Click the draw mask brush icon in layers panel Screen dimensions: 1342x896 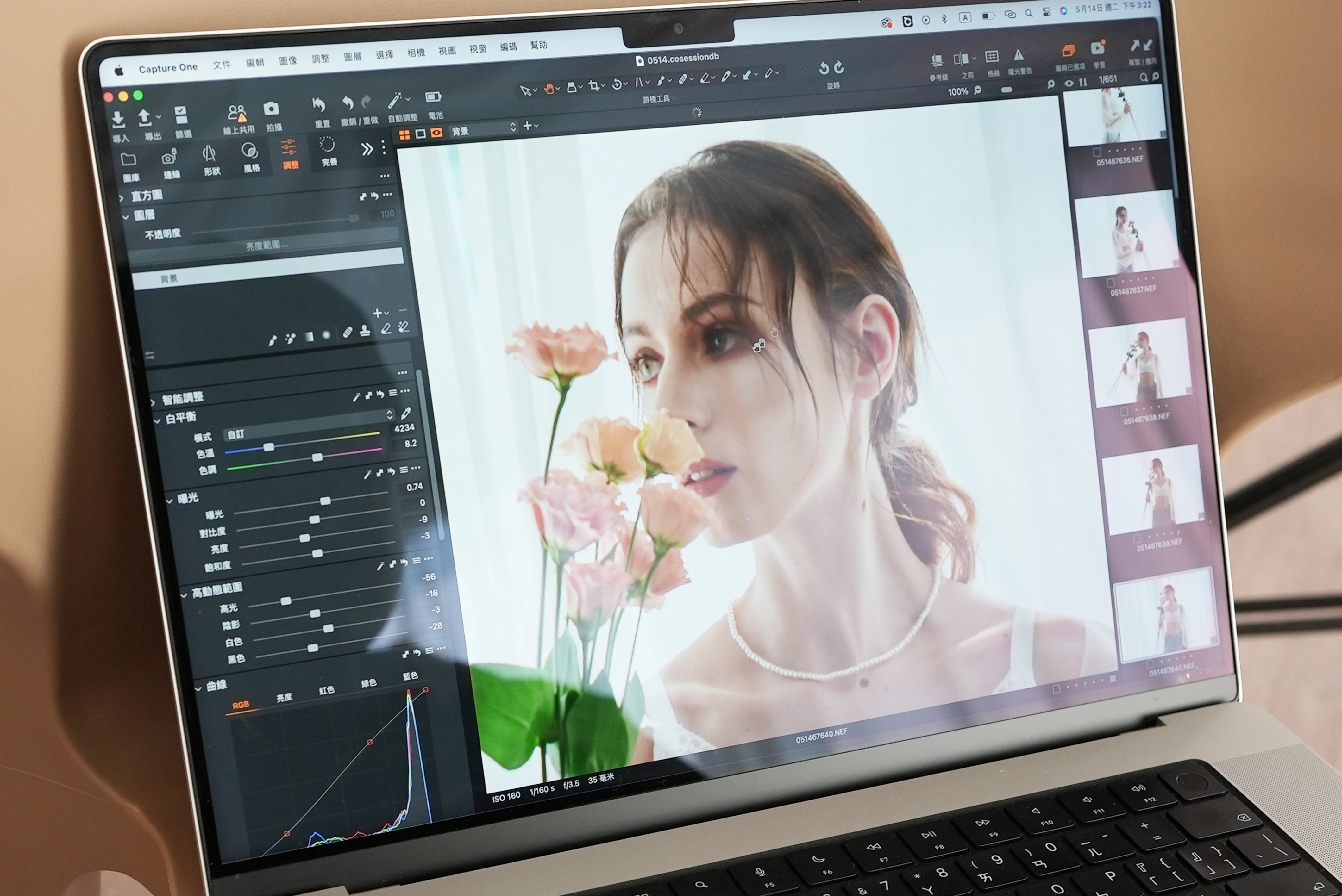tap(273, 340)
